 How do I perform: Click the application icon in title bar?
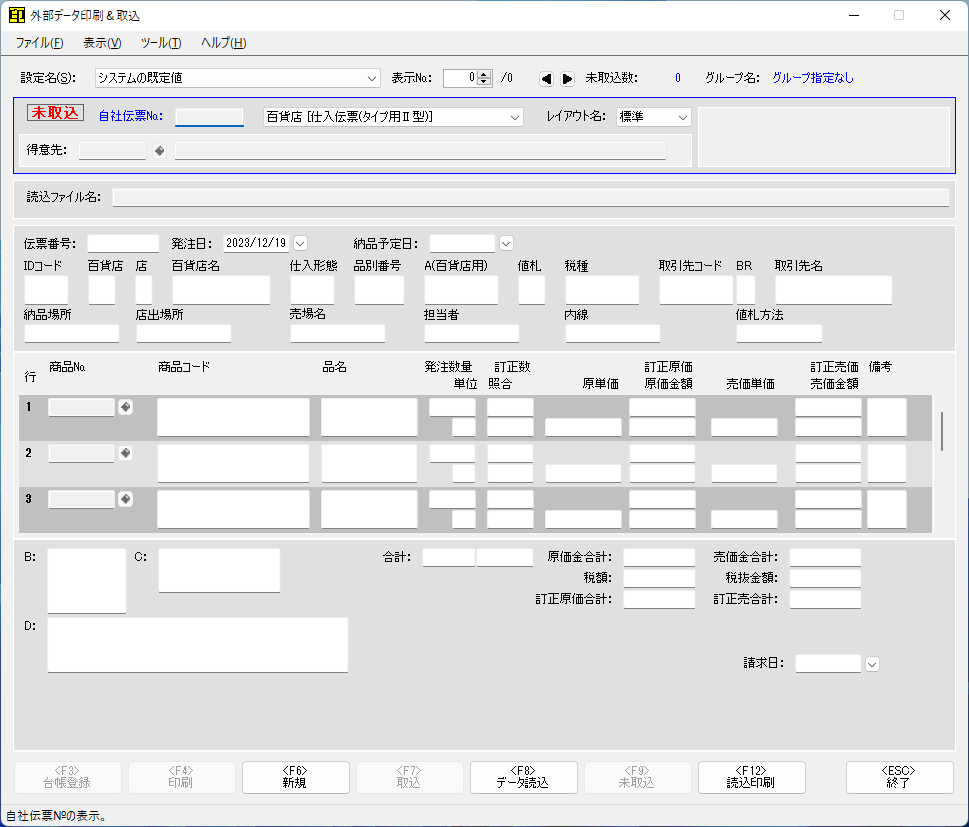point(17,15)
